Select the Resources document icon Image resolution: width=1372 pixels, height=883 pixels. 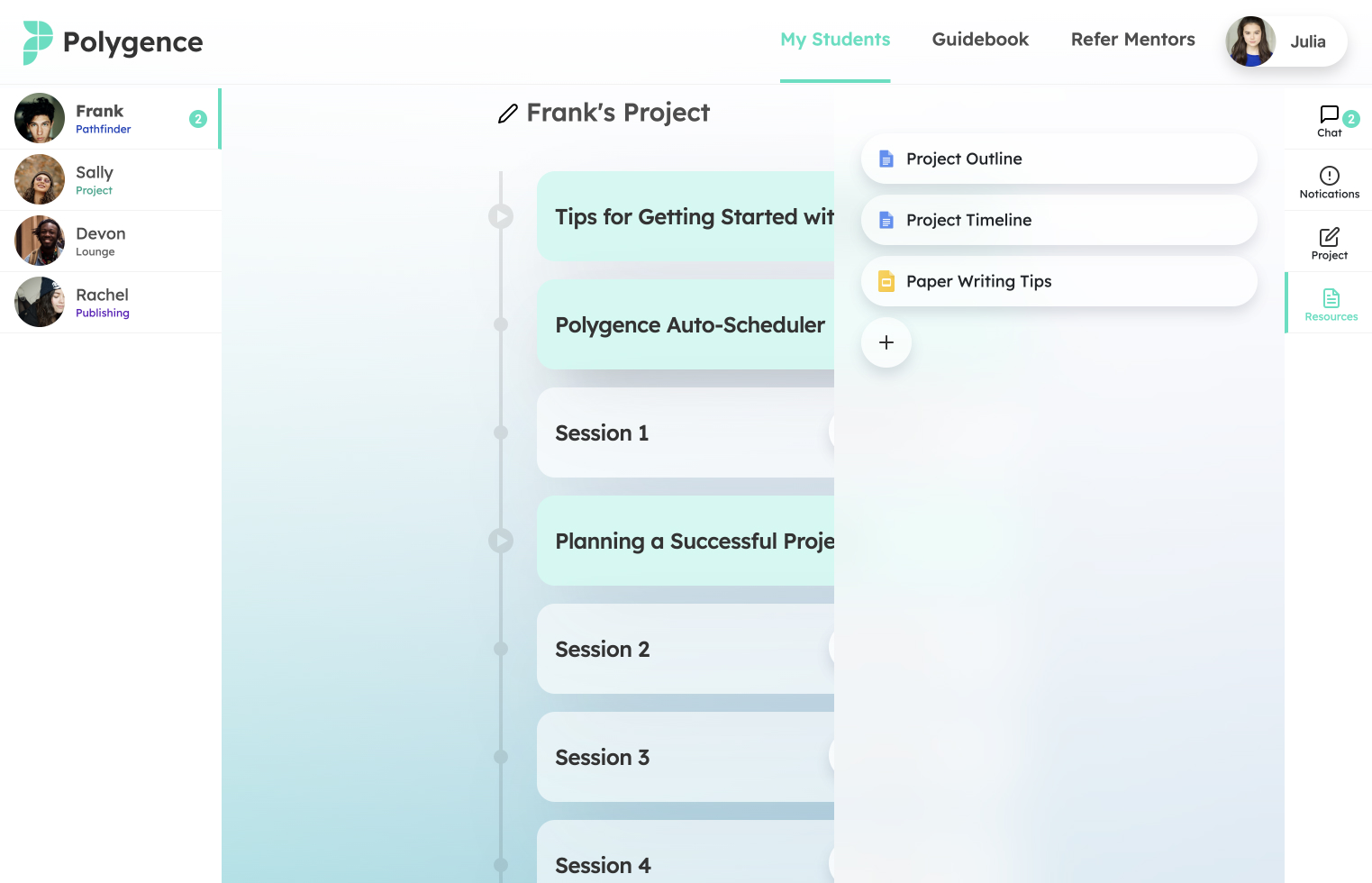[x=1331, y=298]
